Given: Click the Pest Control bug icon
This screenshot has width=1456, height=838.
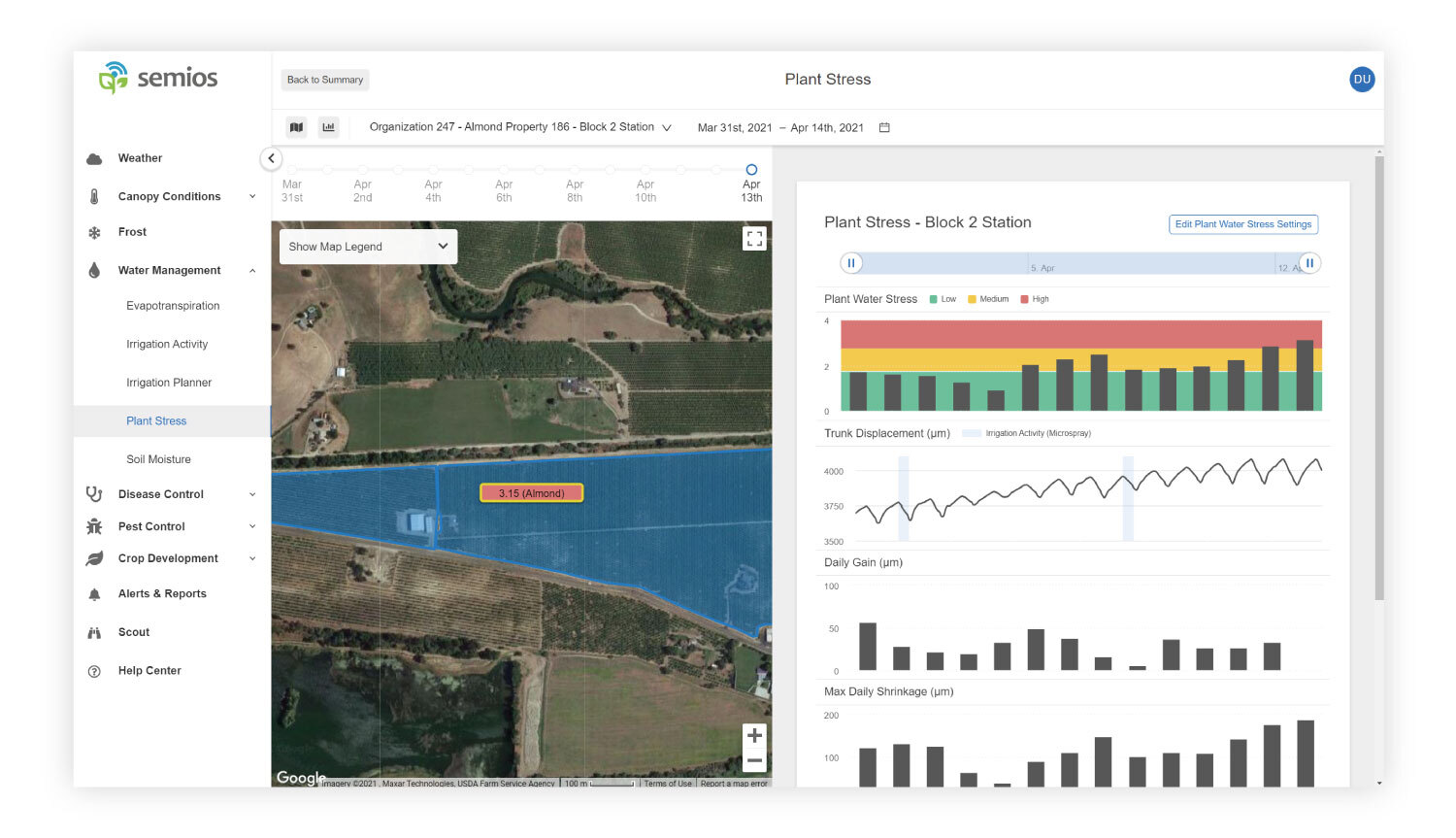Looking at the screenshot, I should coord(94,526).
